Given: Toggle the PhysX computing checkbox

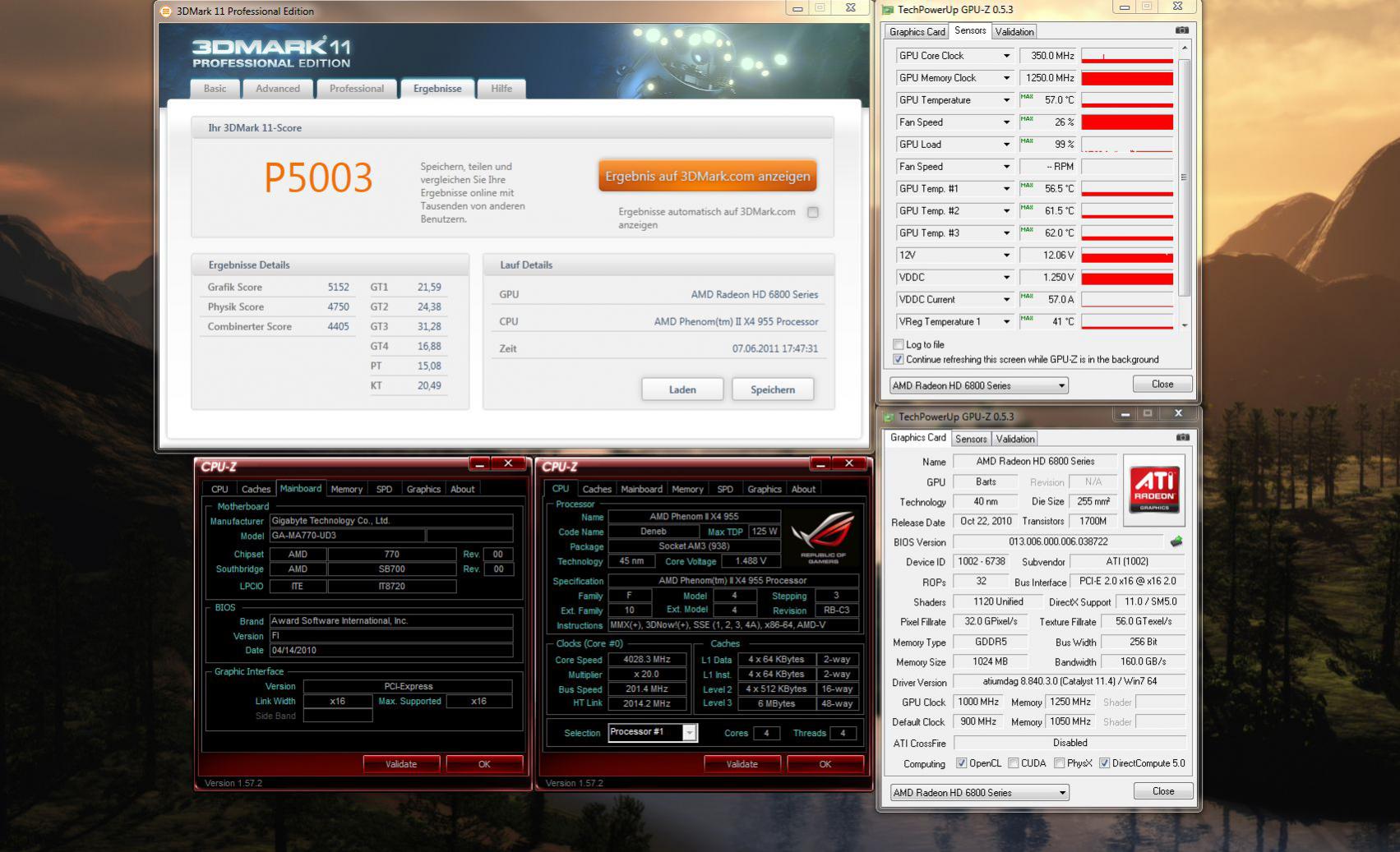Looking at the screenshot, I should (1060, 763).
